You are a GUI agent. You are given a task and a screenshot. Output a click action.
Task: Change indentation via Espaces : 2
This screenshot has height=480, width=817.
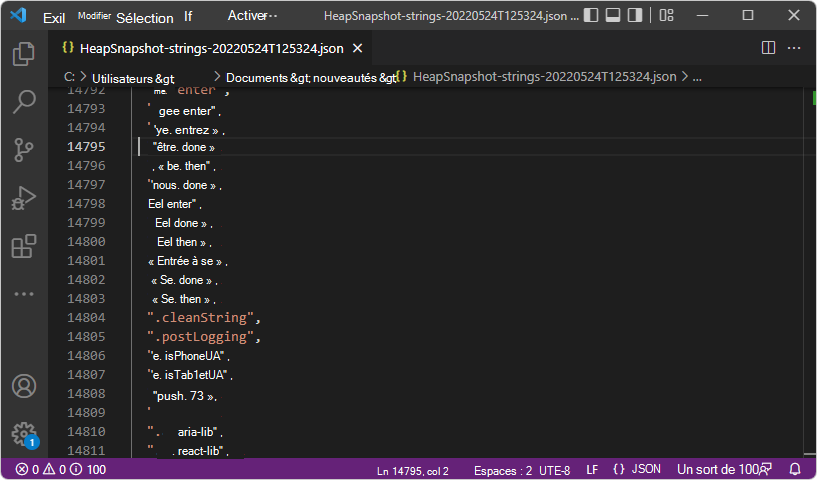pos(503,471)
